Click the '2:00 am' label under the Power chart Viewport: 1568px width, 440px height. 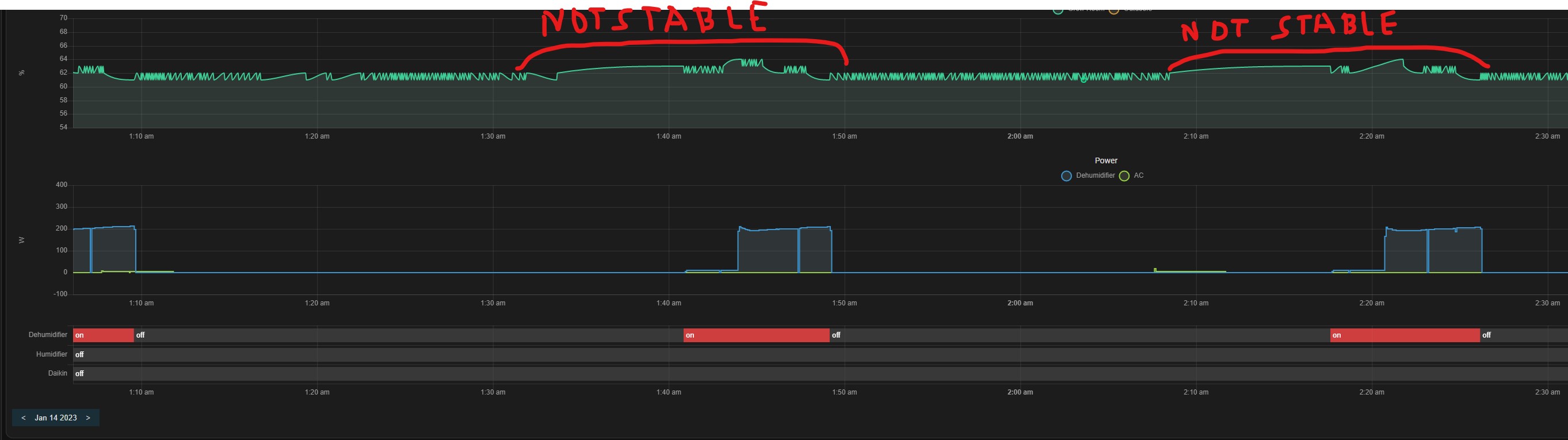tap(1020, 303)
